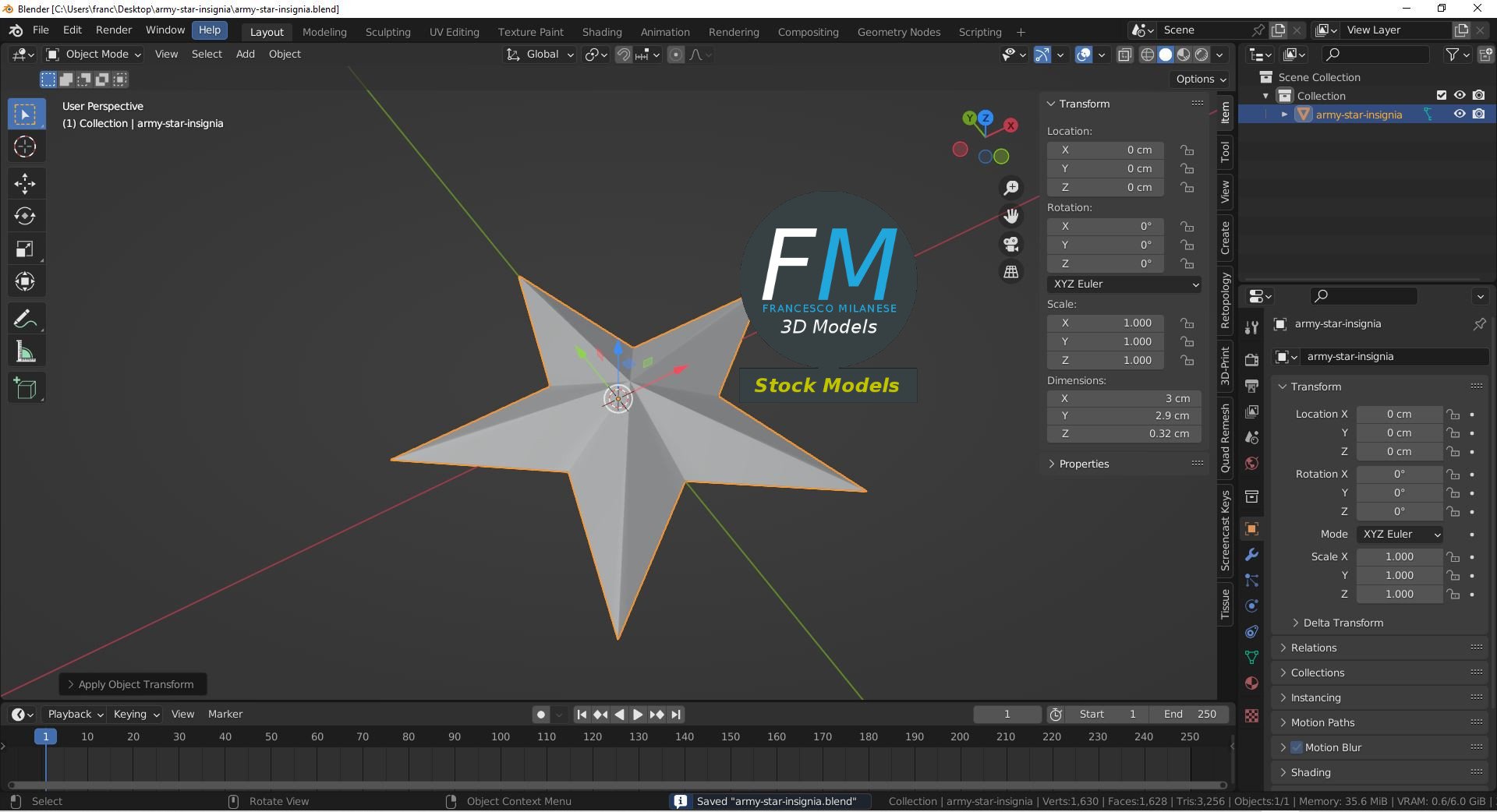Switch to the Modeling workspace tab
This screenshot has height=812, width=1497.
(324, 32)
